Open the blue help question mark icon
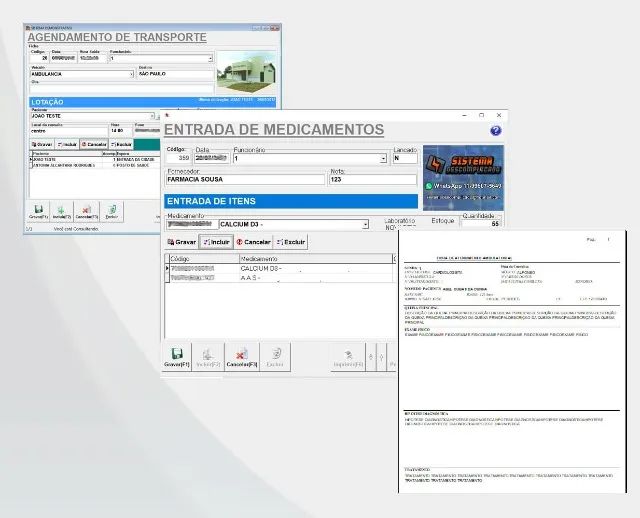 (496, 131)
